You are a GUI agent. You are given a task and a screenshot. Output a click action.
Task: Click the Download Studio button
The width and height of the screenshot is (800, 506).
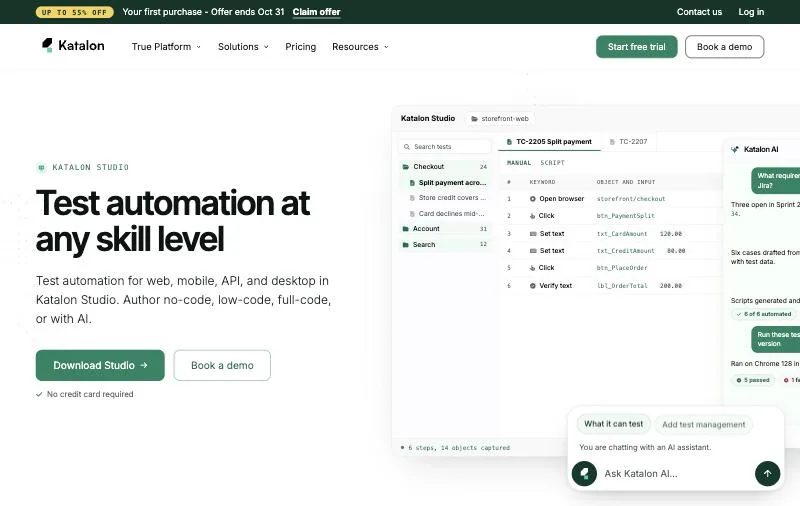click(100, 365)
